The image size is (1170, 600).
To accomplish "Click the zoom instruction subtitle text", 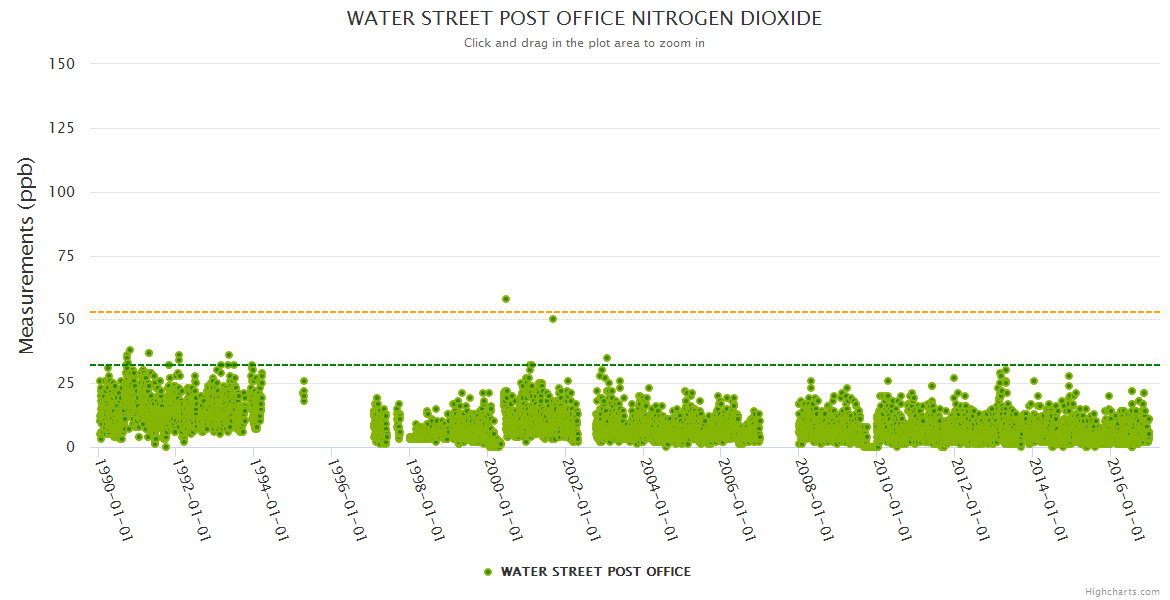I will point(584,43).
